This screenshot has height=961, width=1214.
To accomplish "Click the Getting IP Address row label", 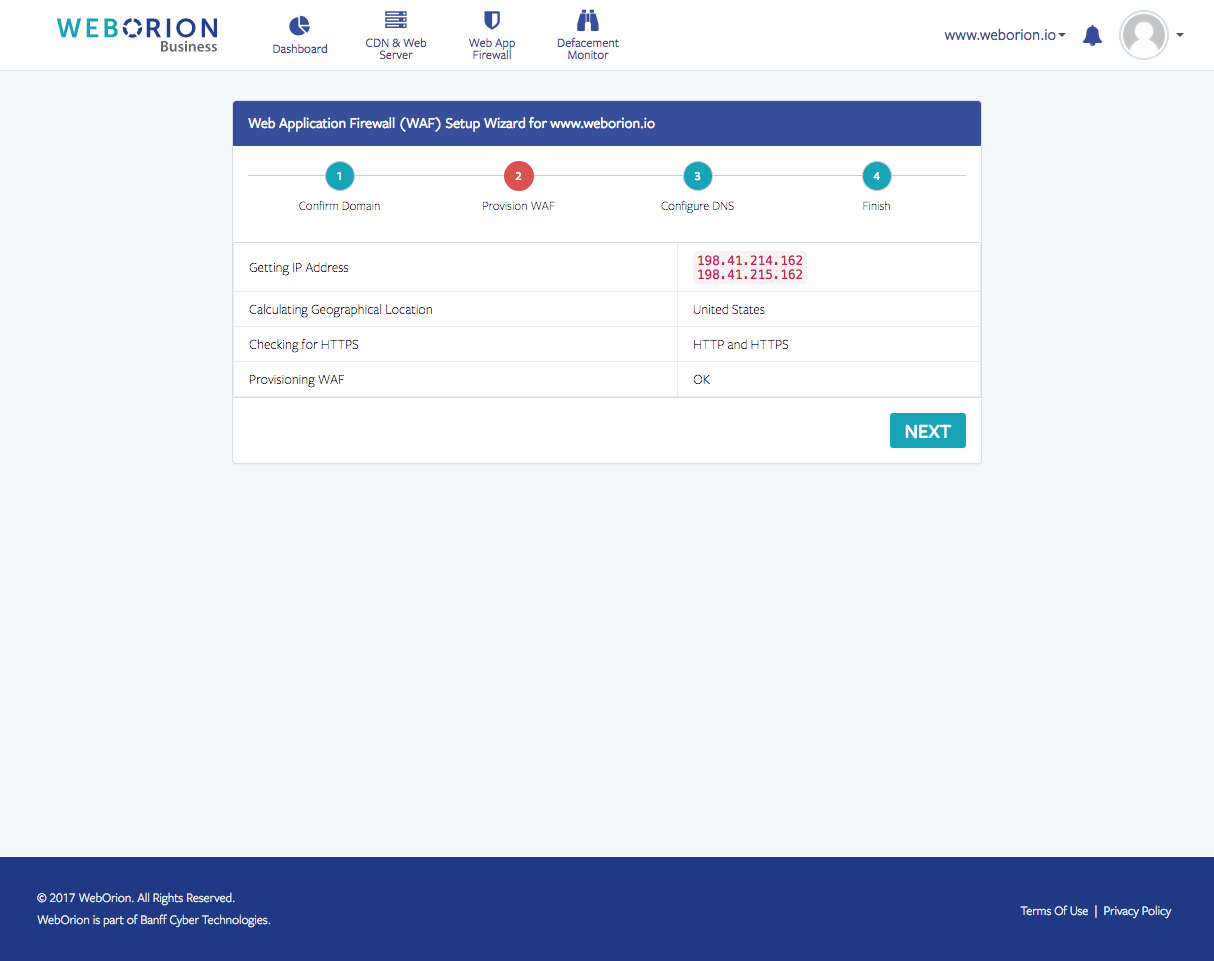I will (299, 268).
